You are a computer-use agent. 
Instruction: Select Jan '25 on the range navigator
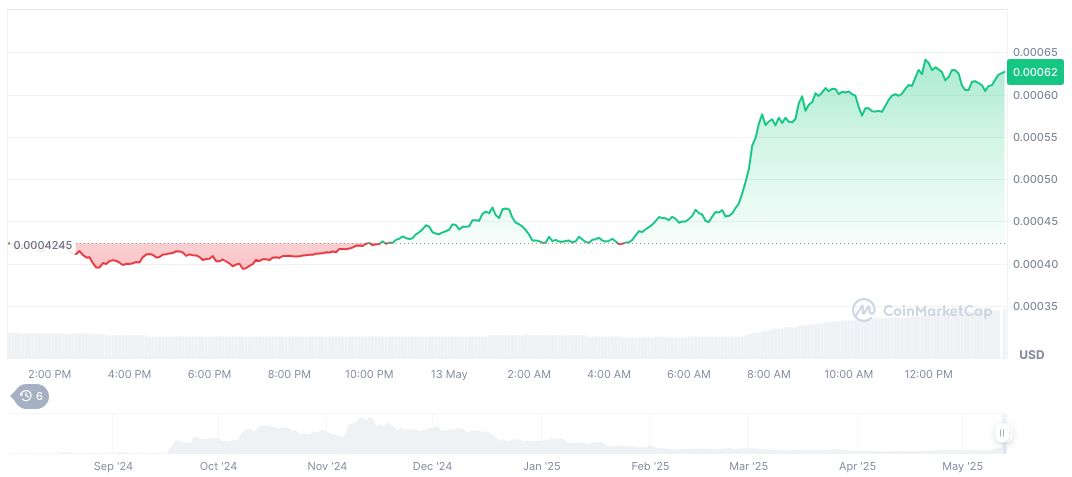click(x=541, y=466)
